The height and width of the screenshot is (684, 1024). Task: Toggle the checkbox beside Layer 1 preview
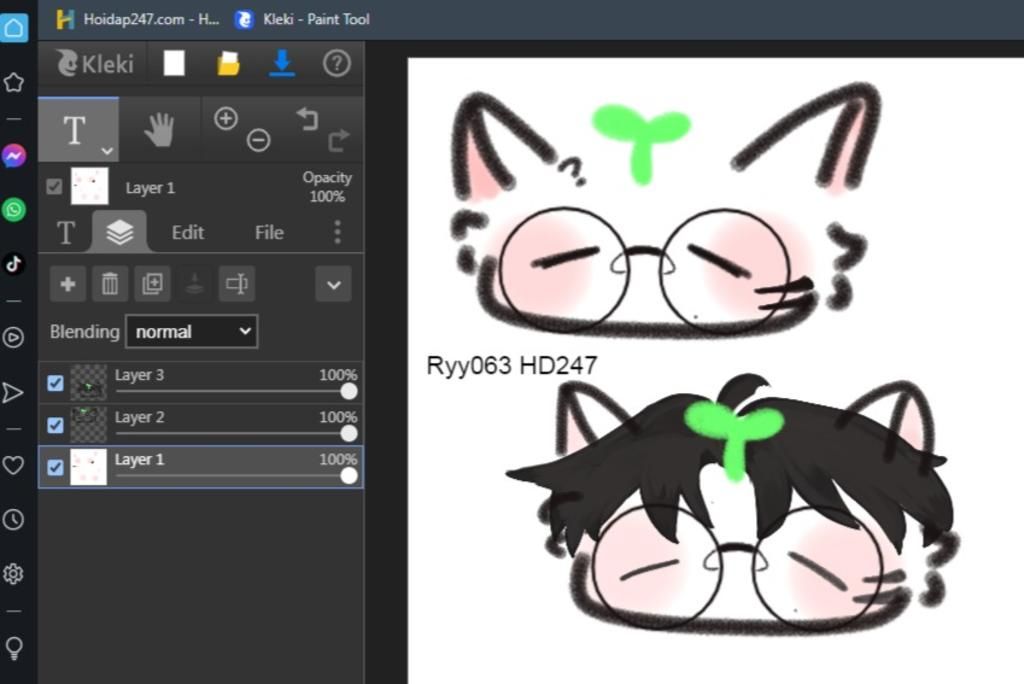pyautogui.click(x=54, y=187)
